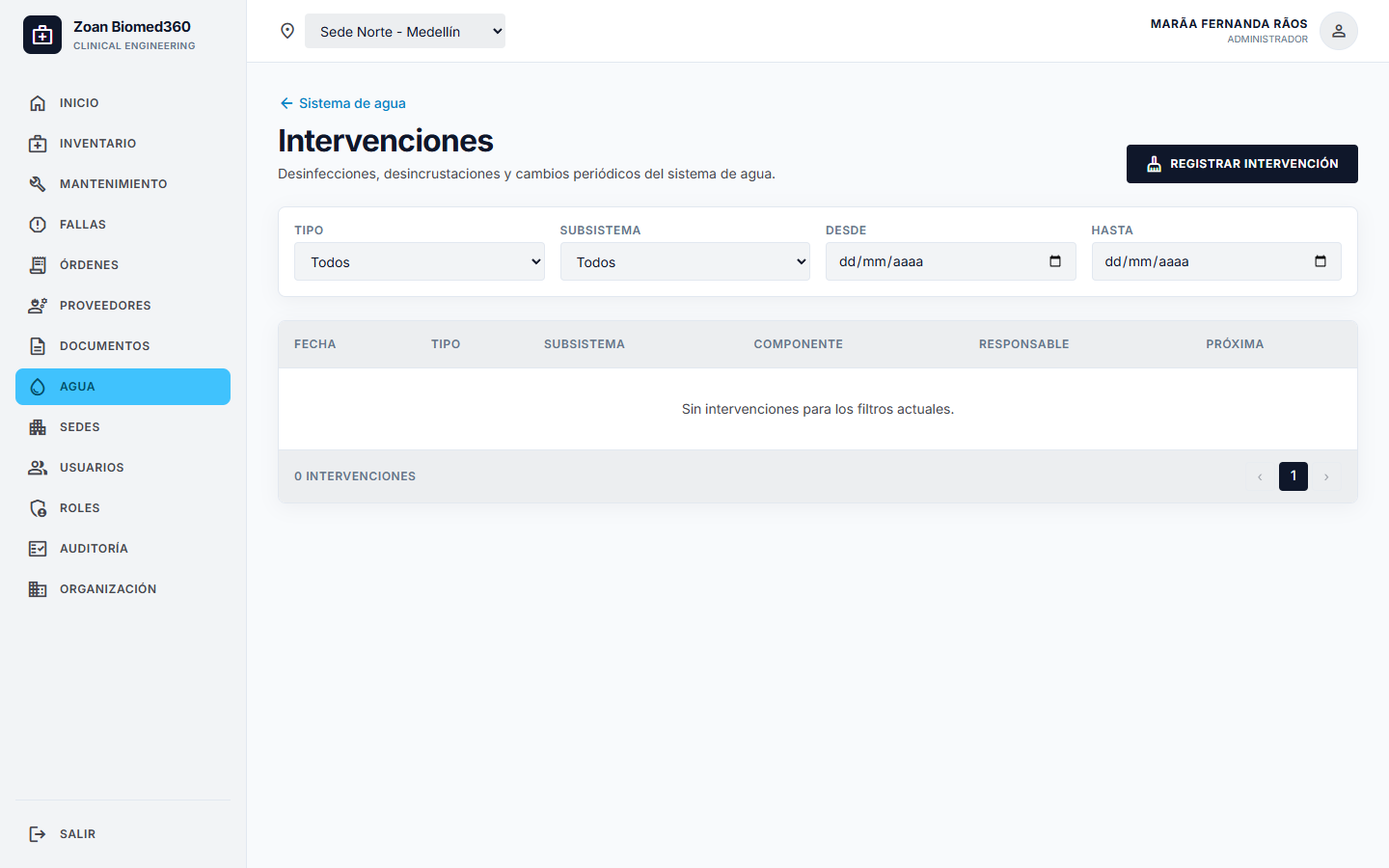Open calendar picker in the Desde field
1389x868 pixels.
1055,261
